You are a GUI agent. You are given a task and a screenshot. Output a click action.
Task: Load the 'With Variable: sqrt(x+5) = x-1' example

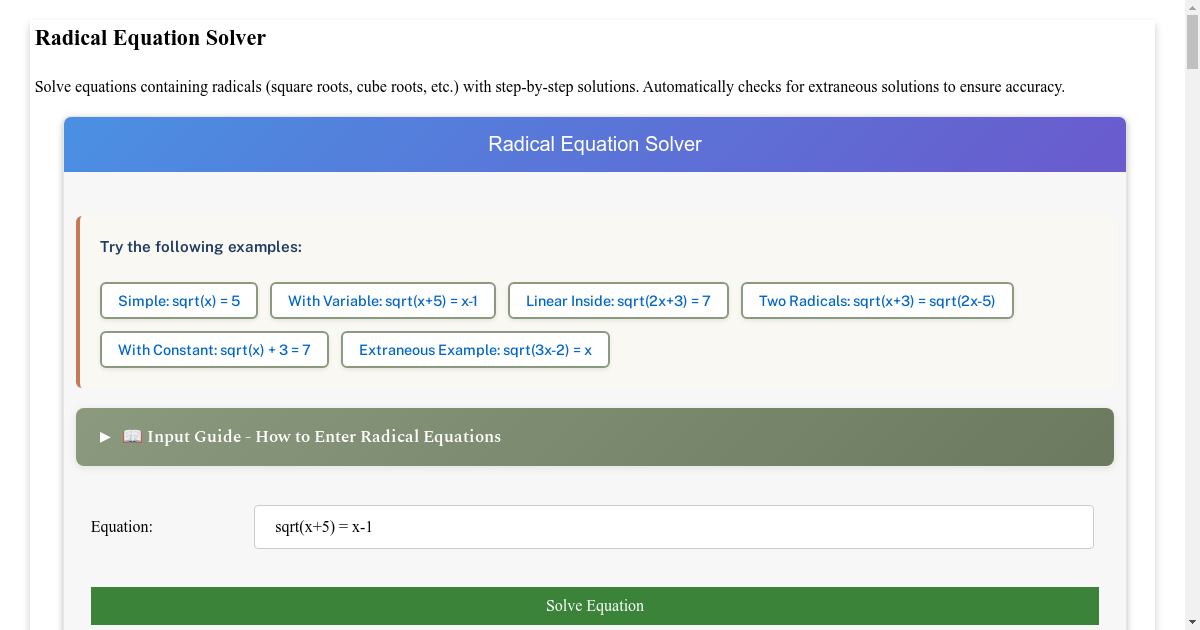(383, 301)
